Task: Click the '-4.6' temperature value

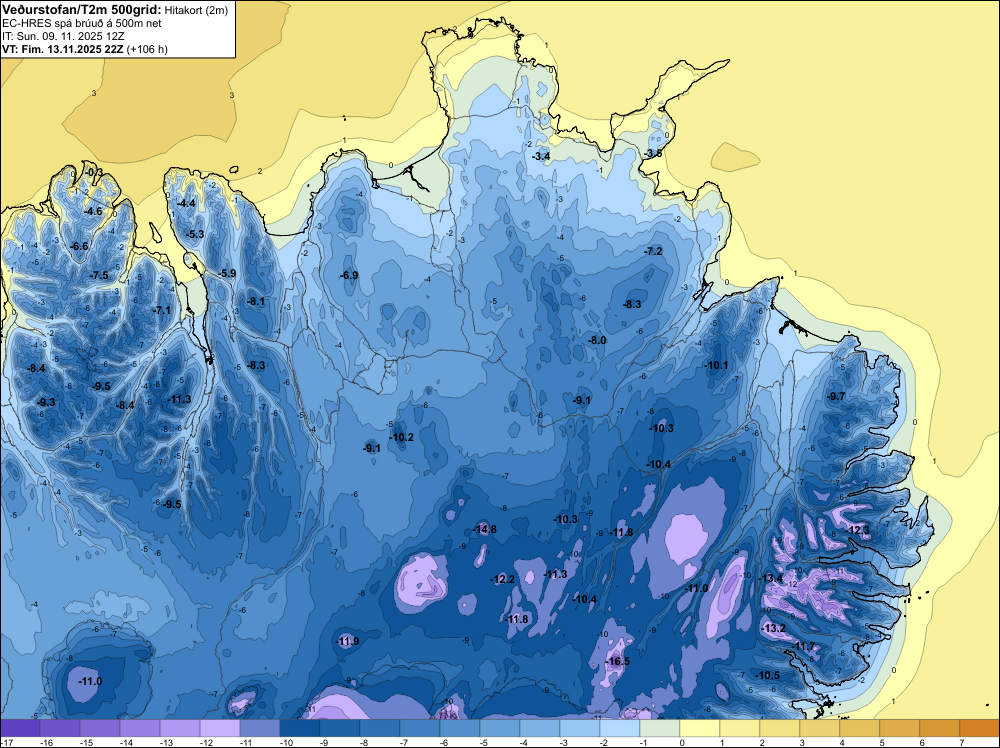Action: [94, 211]
